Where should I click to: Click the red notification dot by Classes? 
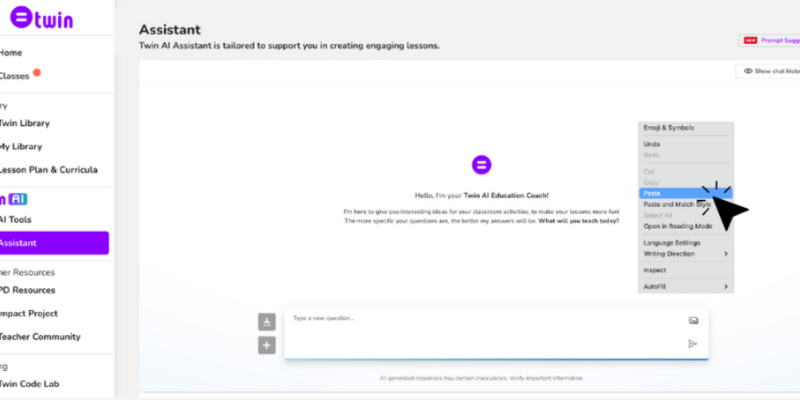coord(37,72)
